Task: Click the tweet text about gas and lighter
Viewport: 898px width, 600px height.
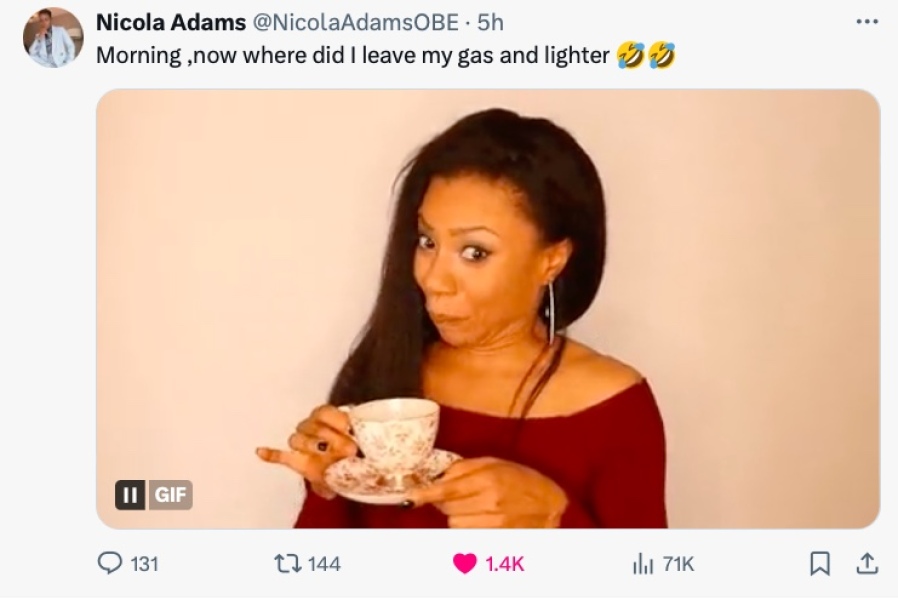Action: (x=352, y=56)
